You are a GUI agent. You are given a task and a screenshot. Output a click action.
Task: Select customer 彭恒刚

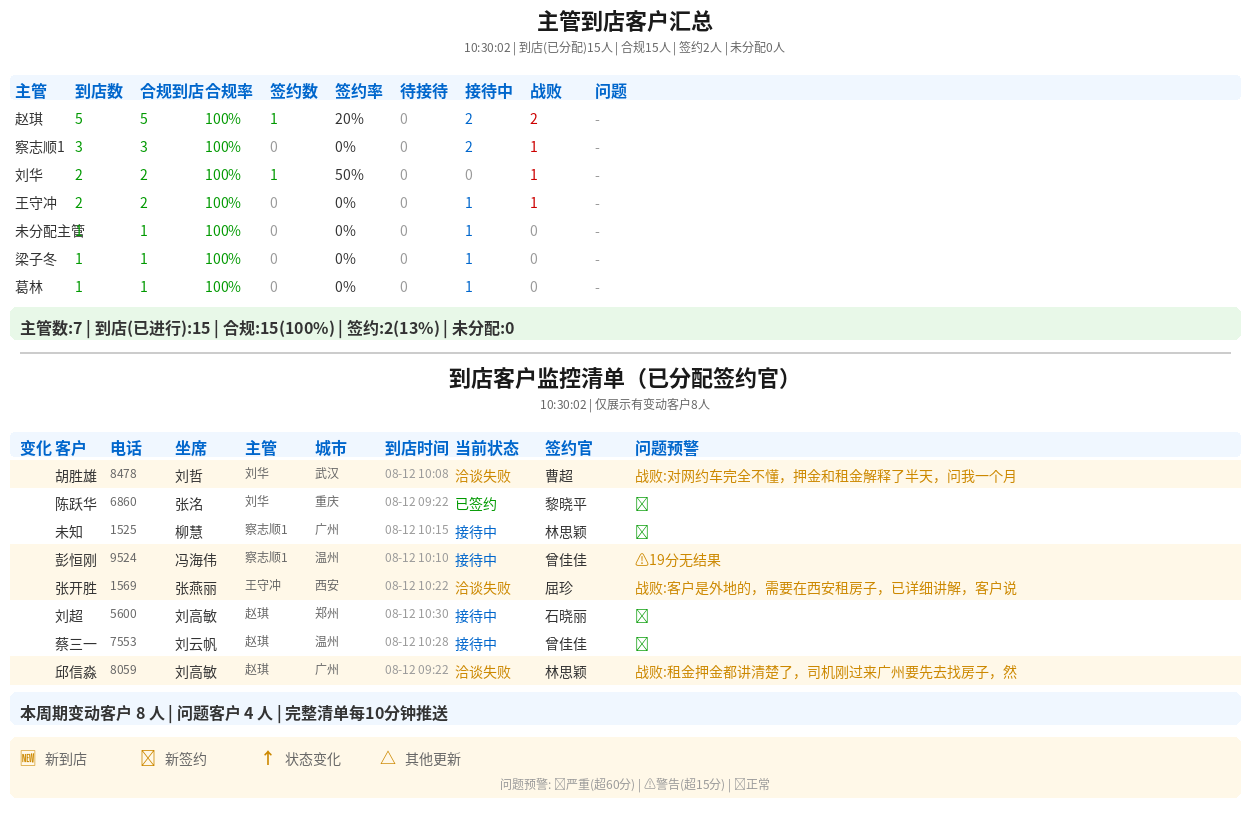point(76,560)
